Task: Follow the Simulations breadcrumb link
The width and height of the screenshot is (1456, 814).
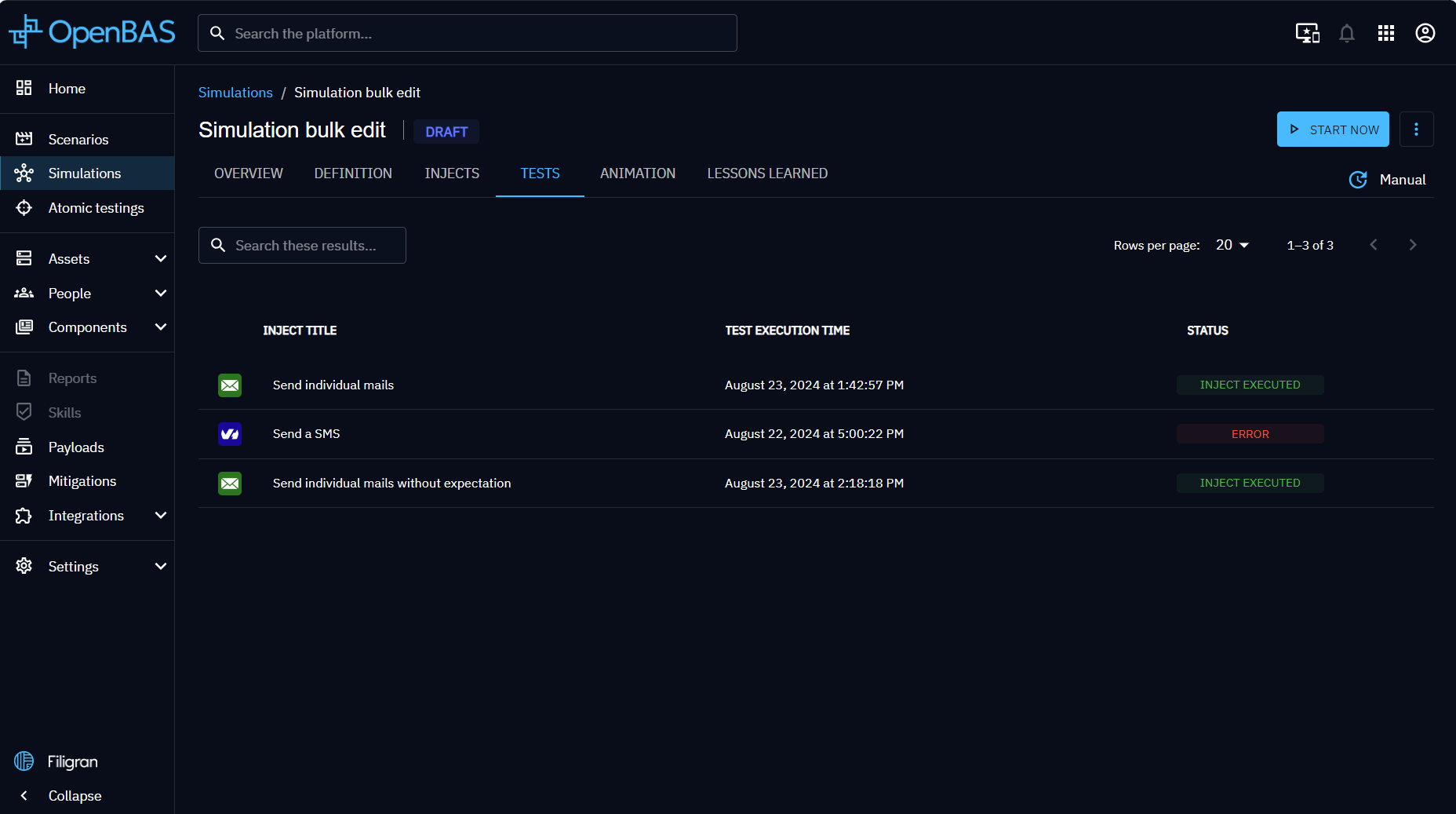Action: [x=235, y=93]
